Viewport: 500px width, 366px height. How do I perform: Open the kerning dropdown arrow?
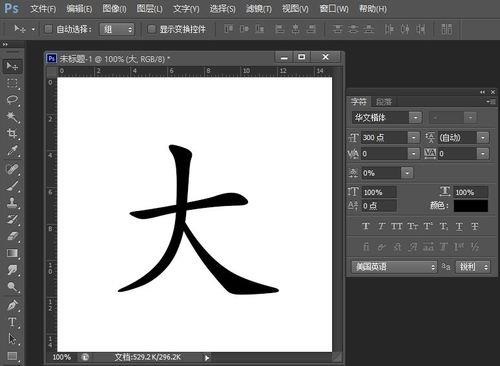tap(414, 153)
